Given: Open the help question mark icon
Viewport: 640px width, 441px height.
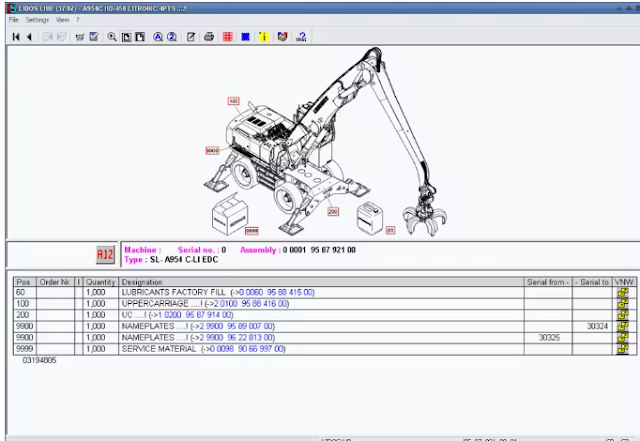Looking at the screenshot, I should coord(301,37).
